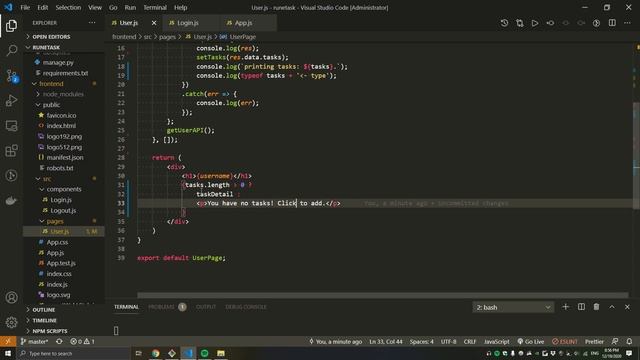Open the Docker whale icon view
The image size is (640, 360).
11,200
